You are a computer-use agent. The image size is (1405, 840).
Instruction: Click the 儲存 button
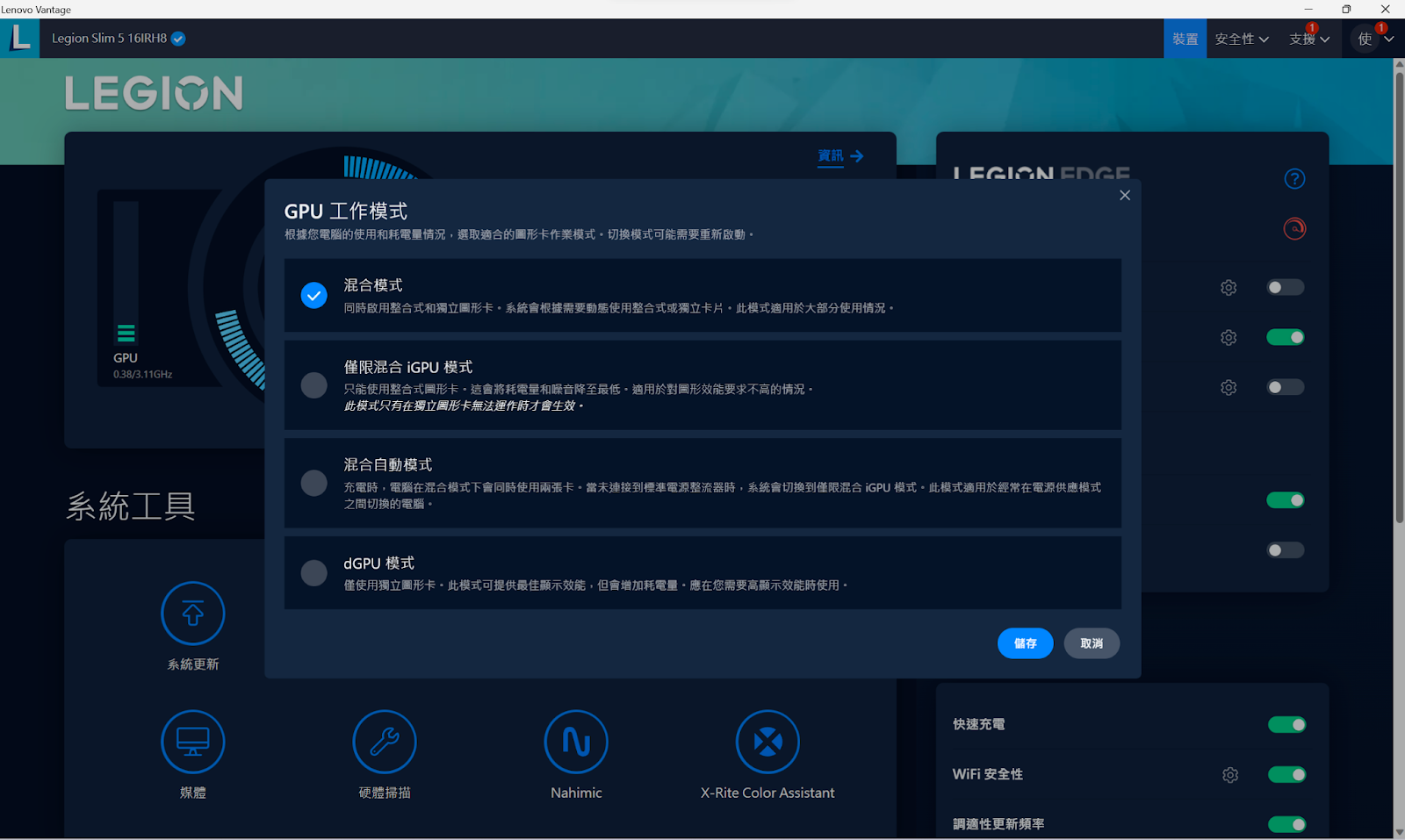[1025, 643]
